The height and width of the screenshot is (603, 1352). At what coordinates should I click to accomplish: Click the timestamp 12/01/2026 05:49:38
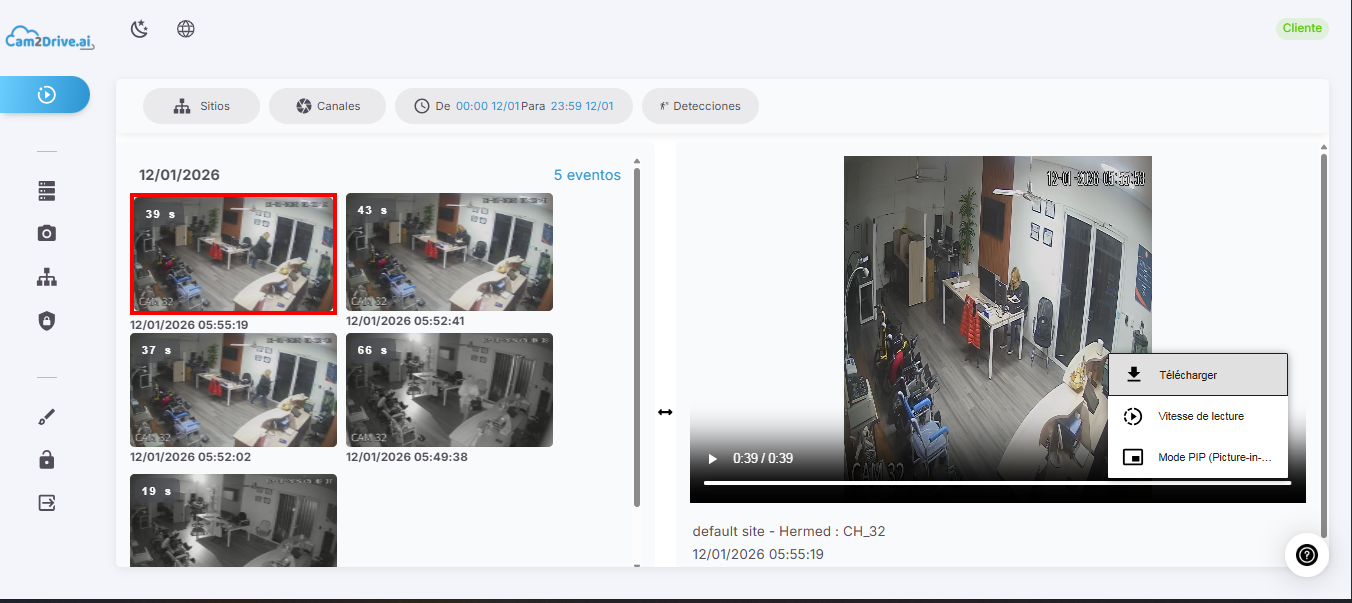pyautogui.click(x=405, y=457)
